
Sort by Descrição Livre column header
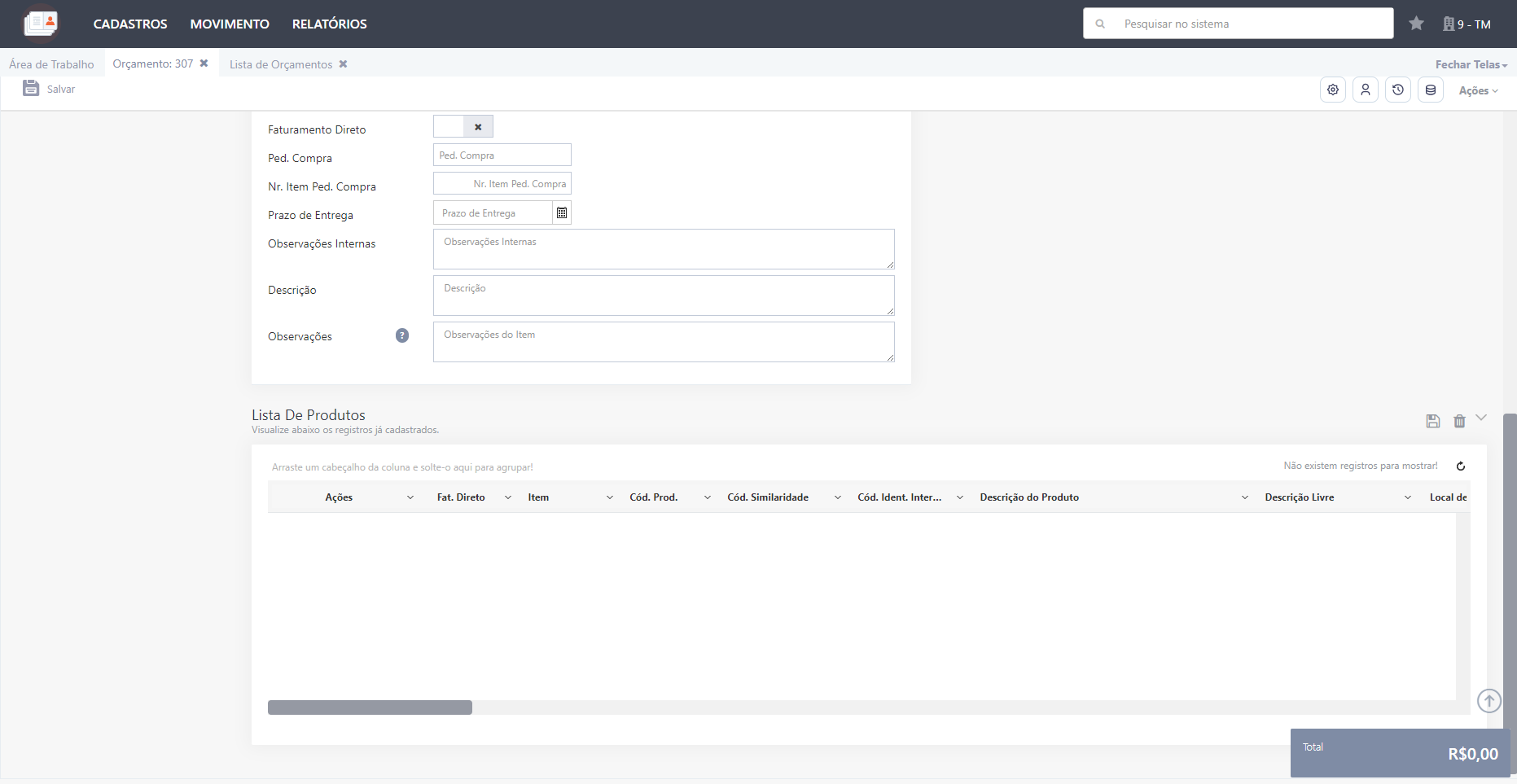coord(1300,497)
